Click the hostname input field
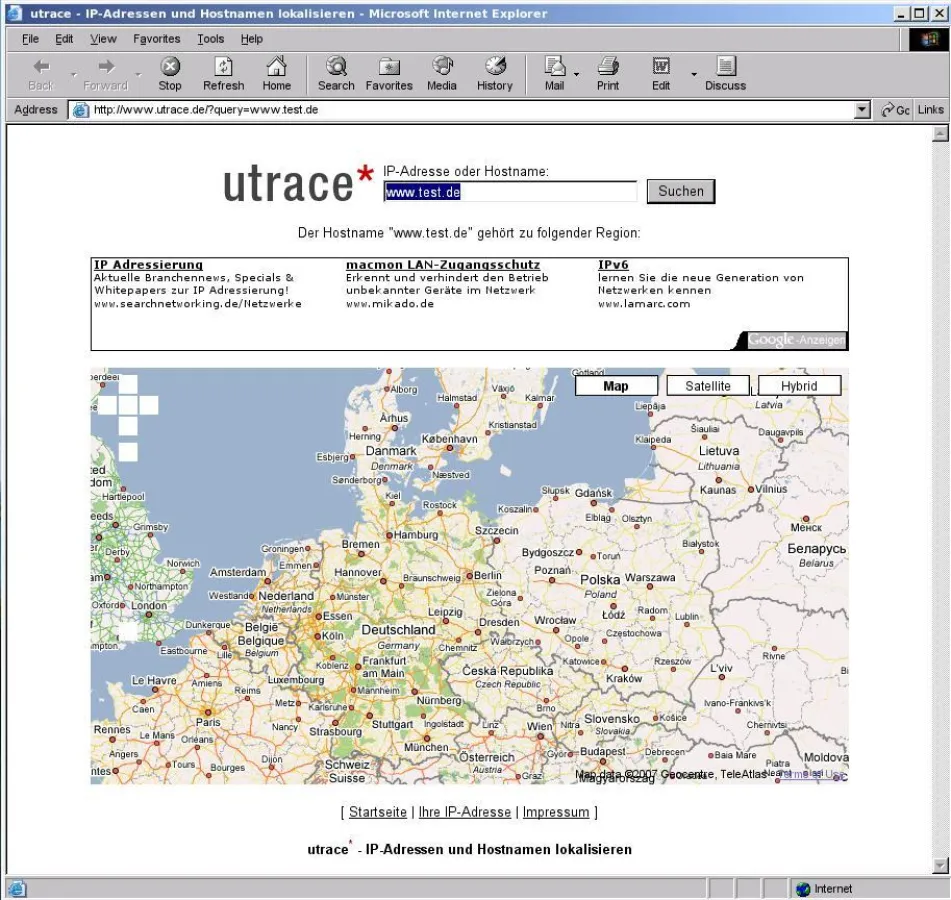This screenshot has height=900, width=951. (x=510, y=192)
